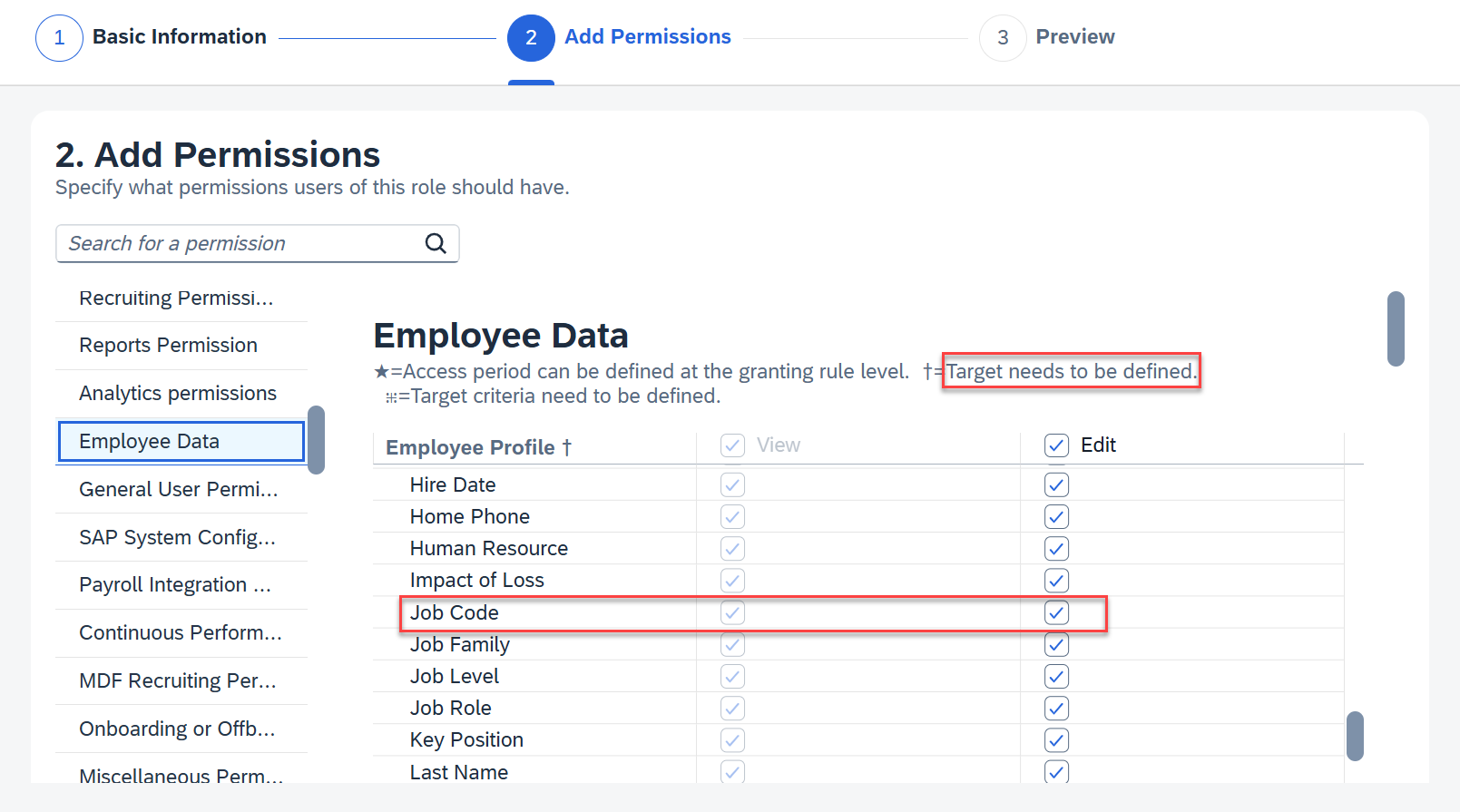Select Employee Data category
Screen dimensions: 1460x812
click(181, 441)
